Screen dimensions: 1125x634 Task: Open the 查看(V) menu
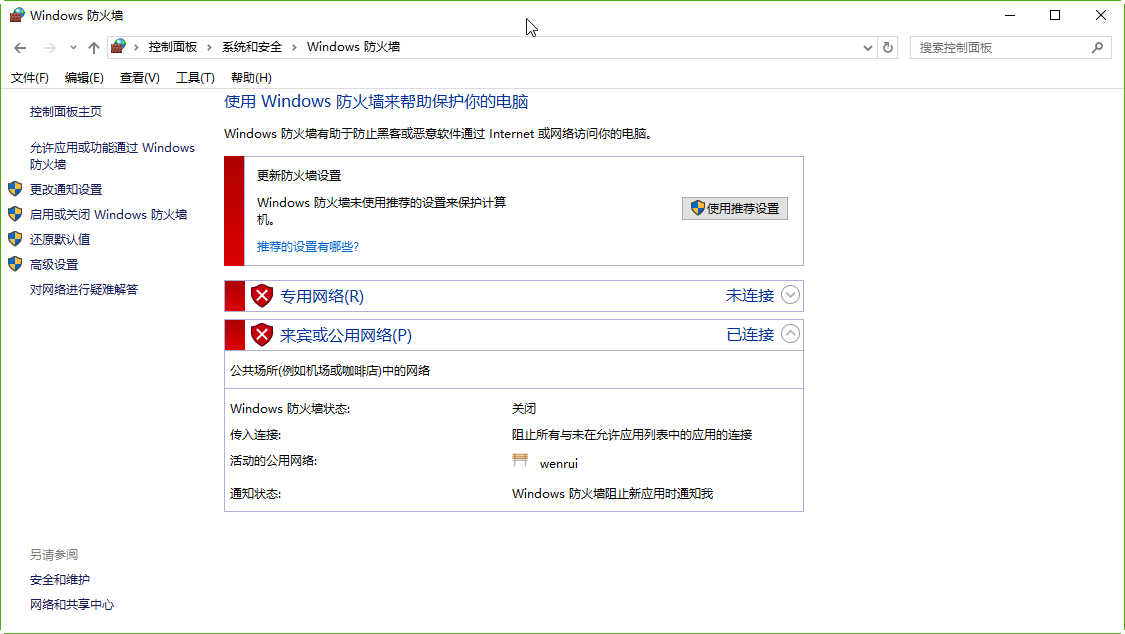[139, 77]
